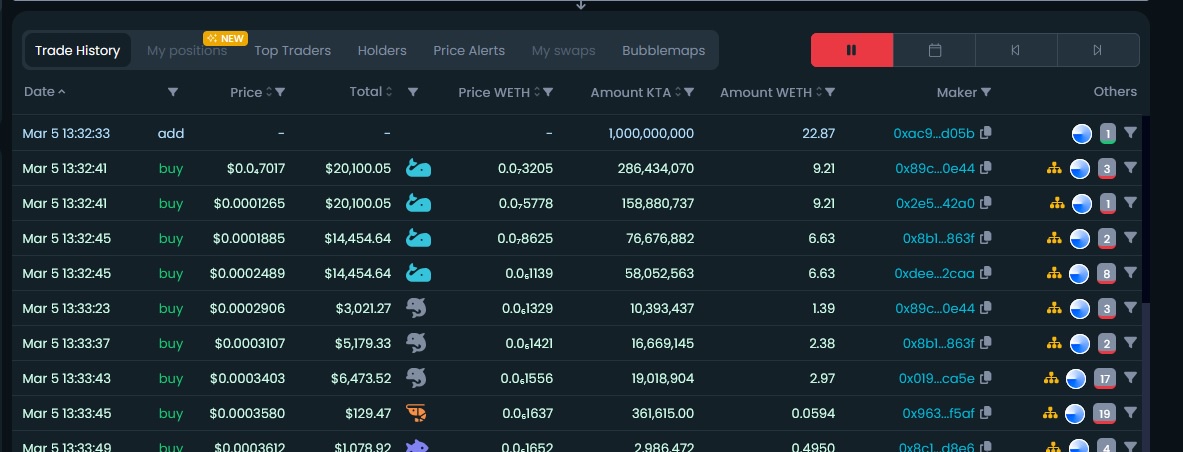Filter by maker 0x019...ca5e funnel
Screen dimensions: 1183x452
coord(1130,377)
